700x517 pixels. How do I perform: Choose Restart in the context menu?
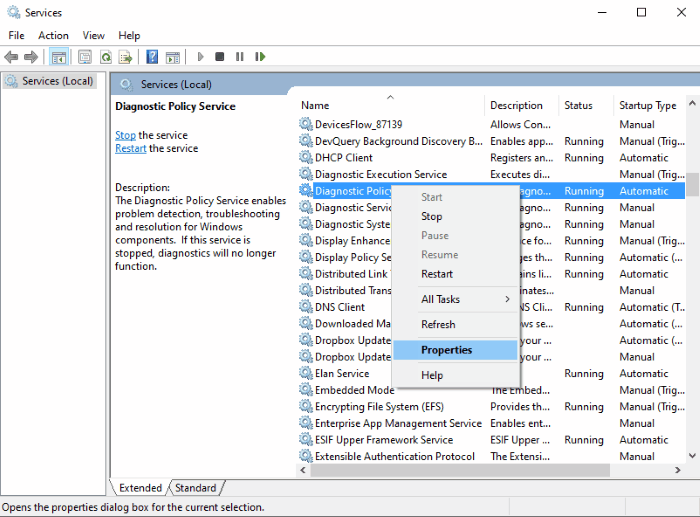tap(455, 274)
